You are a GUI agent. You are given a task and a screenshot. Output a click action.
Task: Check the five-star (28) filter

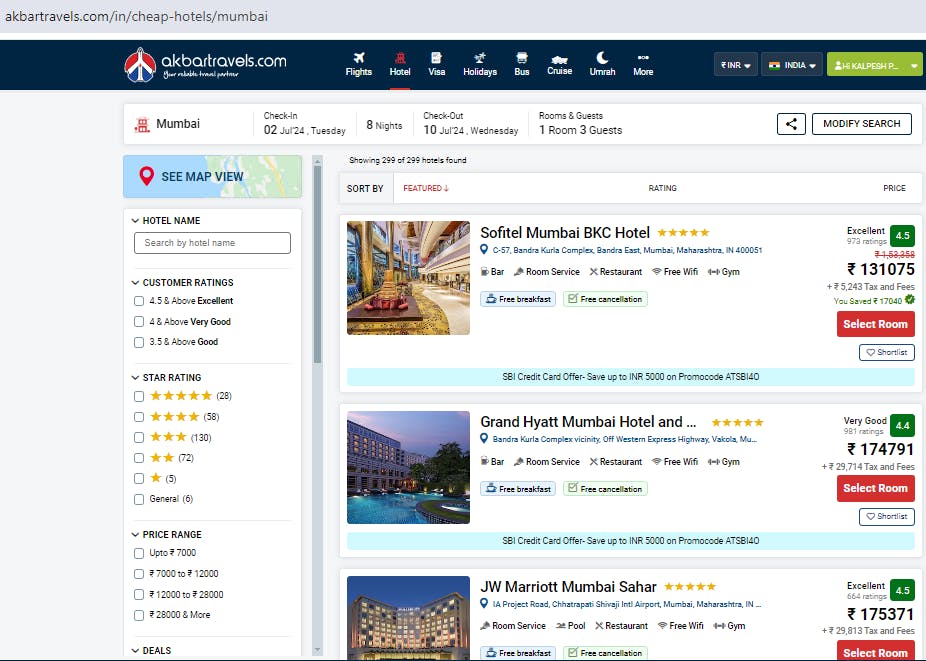coord(139,396)
